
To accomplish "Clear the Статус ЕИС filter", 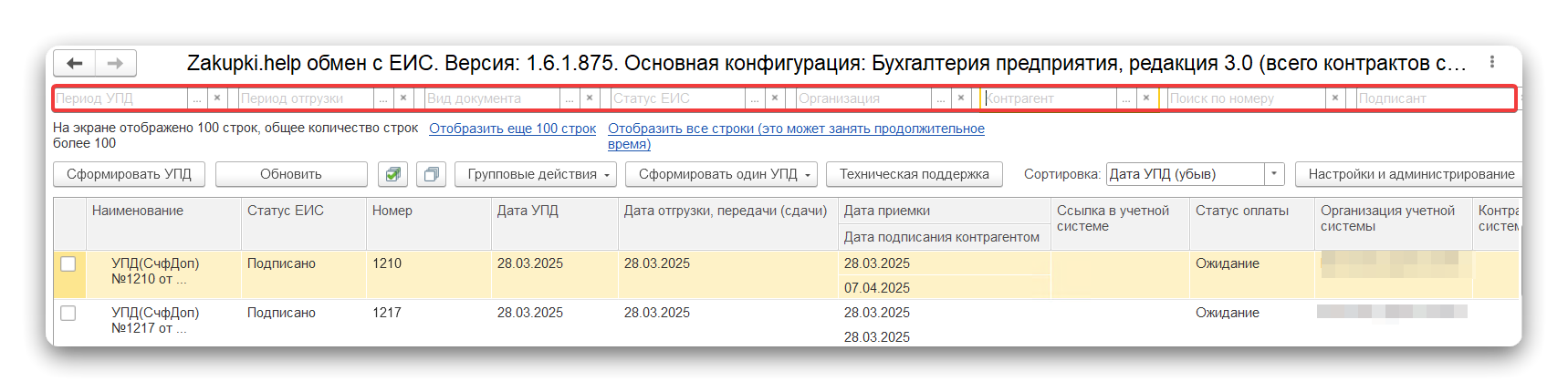I will 775,98.
